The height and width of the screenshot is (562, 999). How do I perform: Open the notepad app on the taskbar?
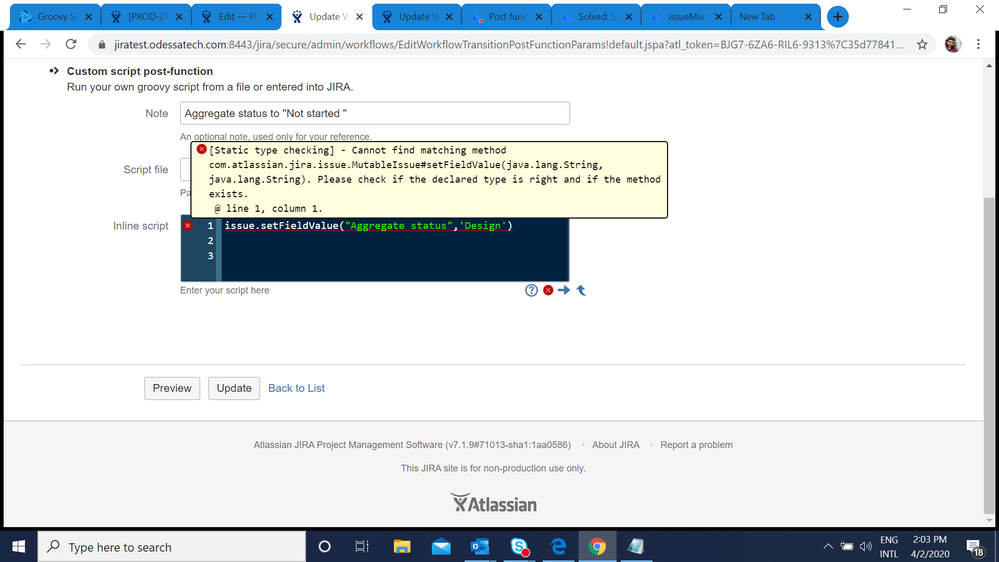(636, 547)
